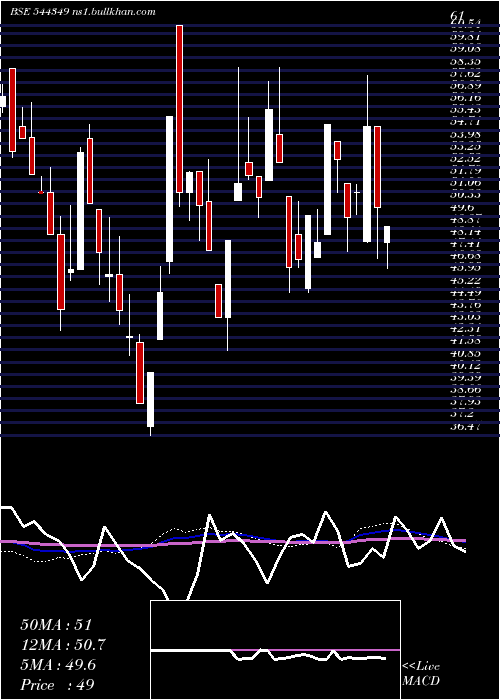Click the <<Live MACD label

click(421, 673)
